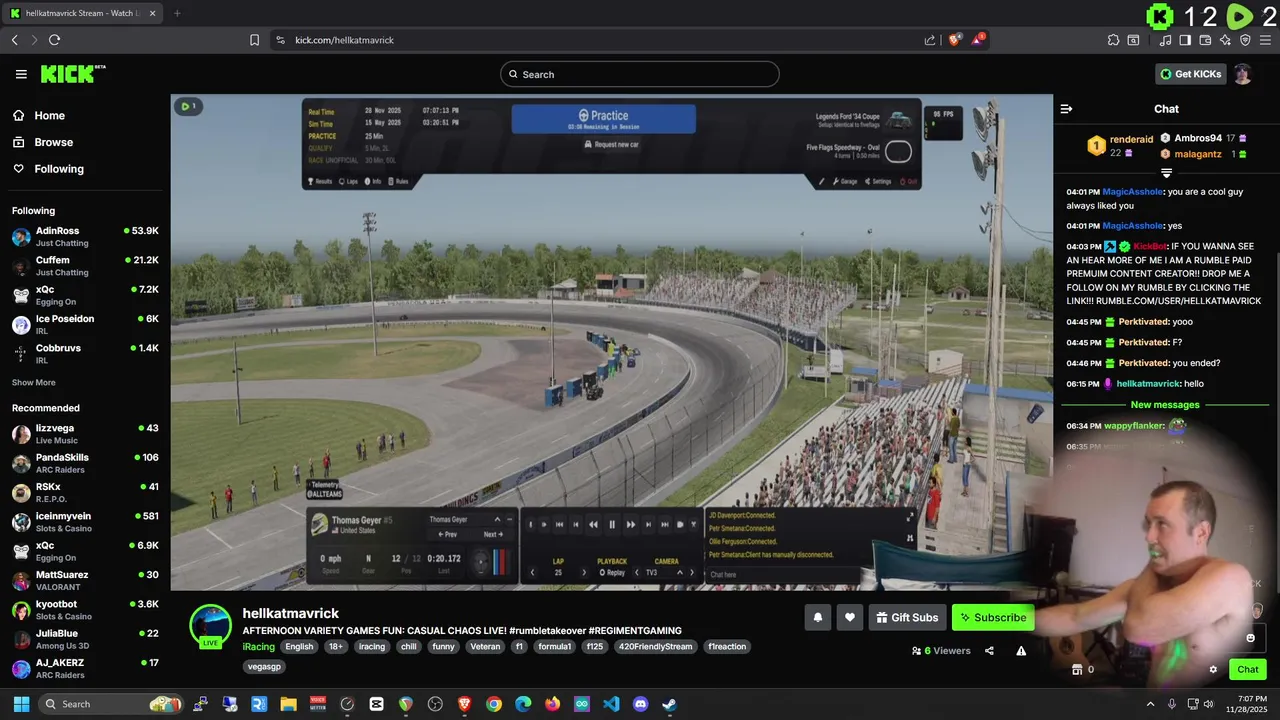Follow channel with heart button
Screen dimensions: 1280x720
(x=849, y=618)
